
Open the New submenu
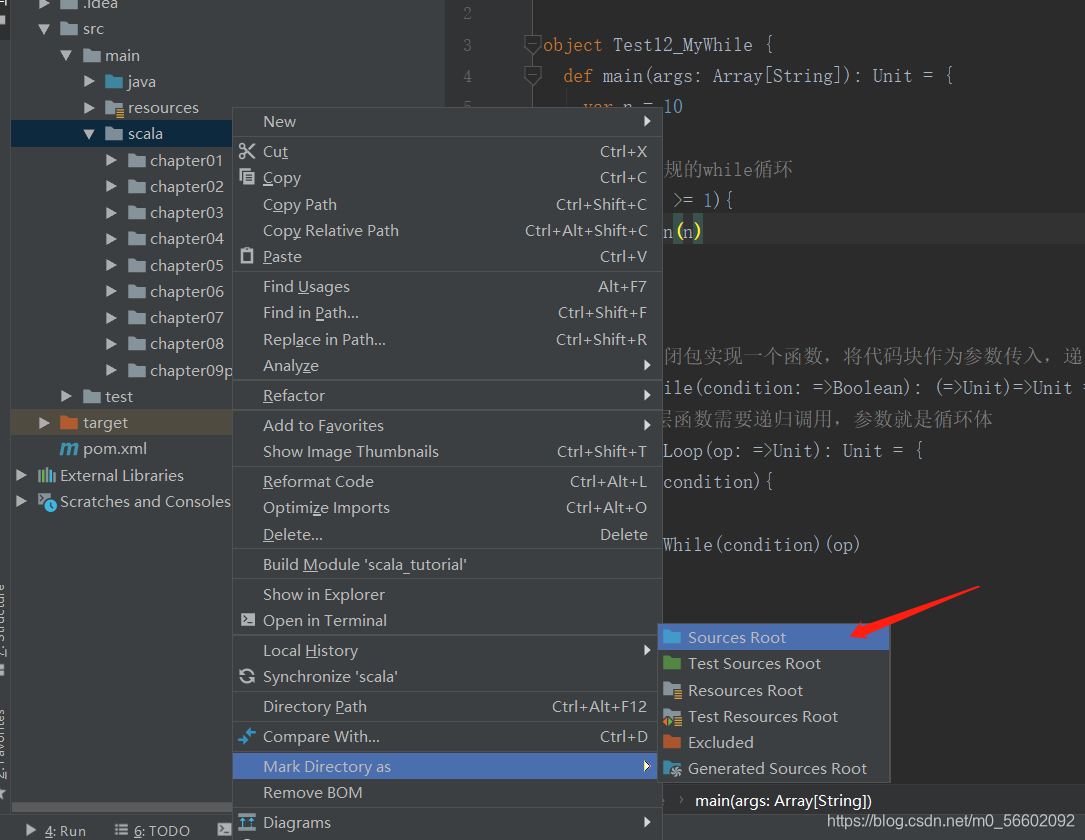(448, 121)
